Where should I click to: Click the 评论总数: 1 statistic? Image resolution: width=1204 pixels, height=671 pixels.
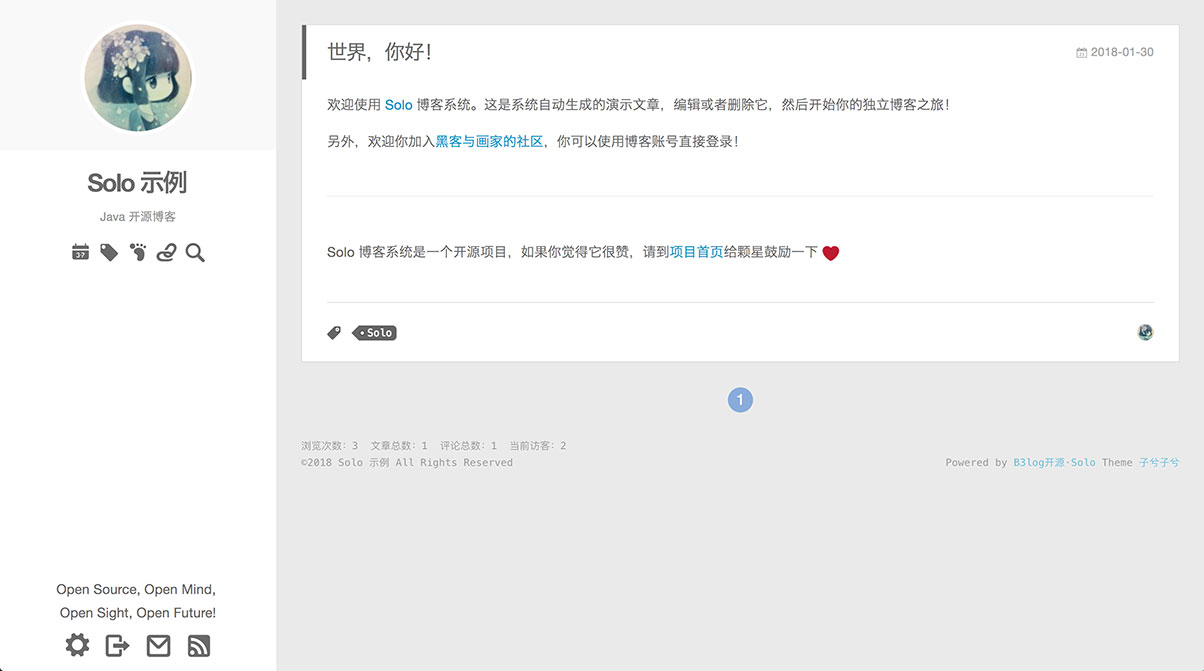[x=468, y=446]
